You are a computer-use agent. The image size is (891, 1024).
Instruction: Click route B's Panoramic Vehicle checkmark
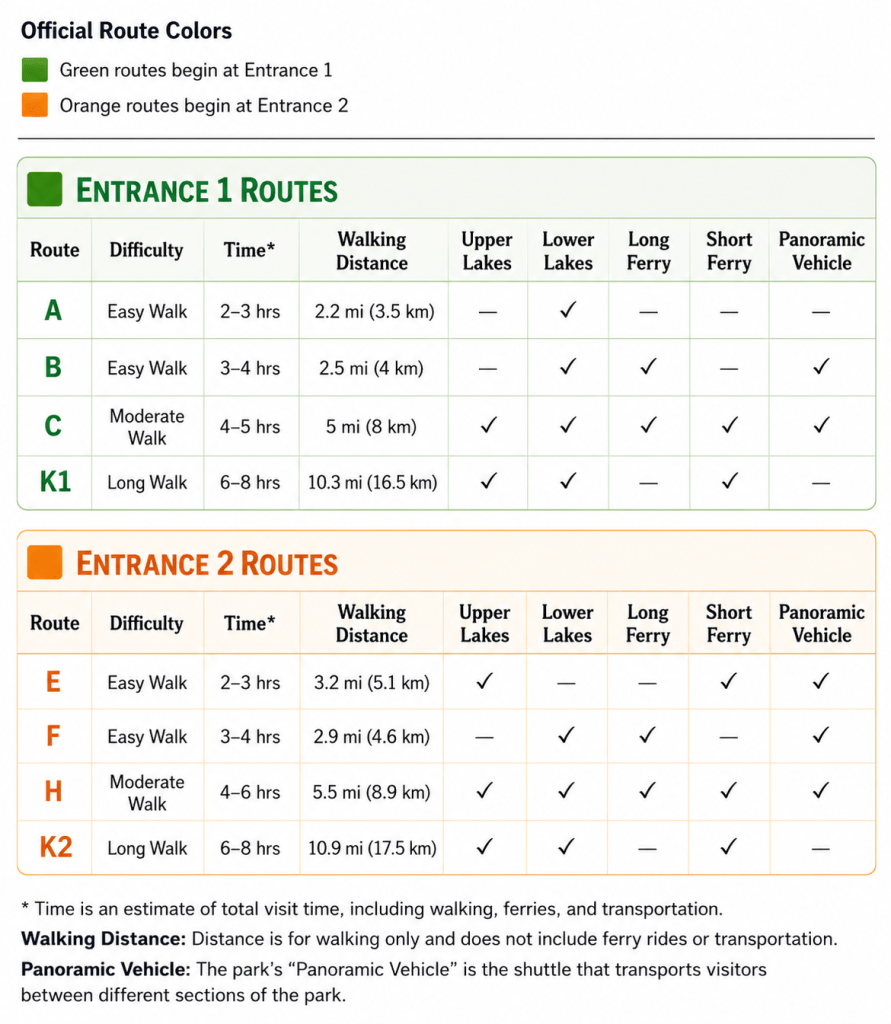pos(821,366)
